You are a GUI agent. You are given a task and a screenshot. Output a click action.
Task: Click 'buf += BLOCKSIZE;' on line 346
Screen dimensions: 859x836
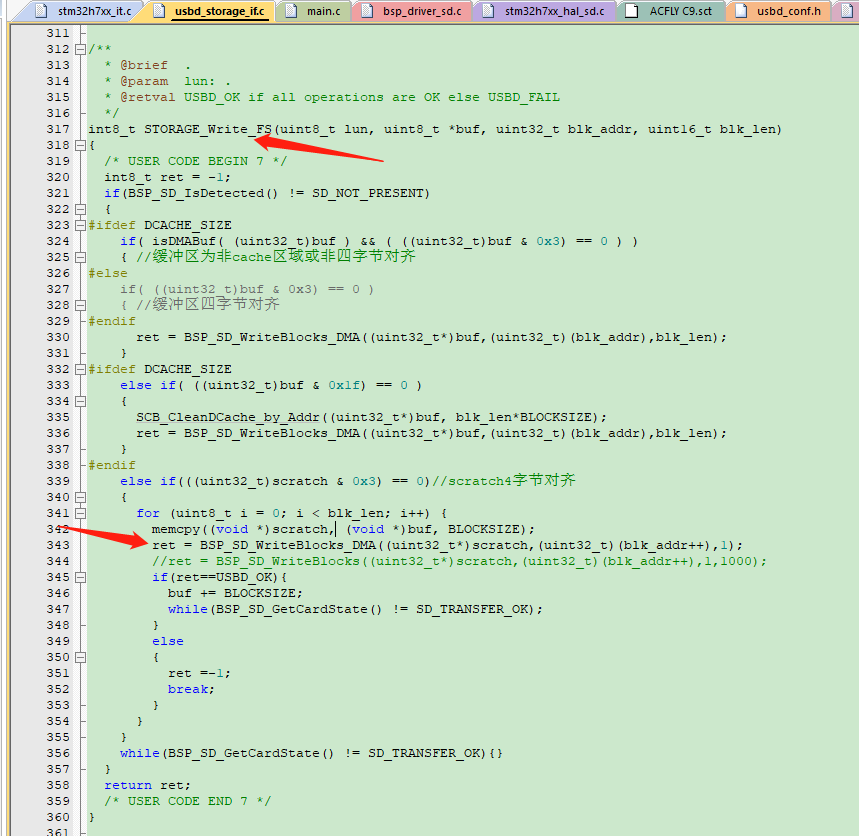coord(235,593)
